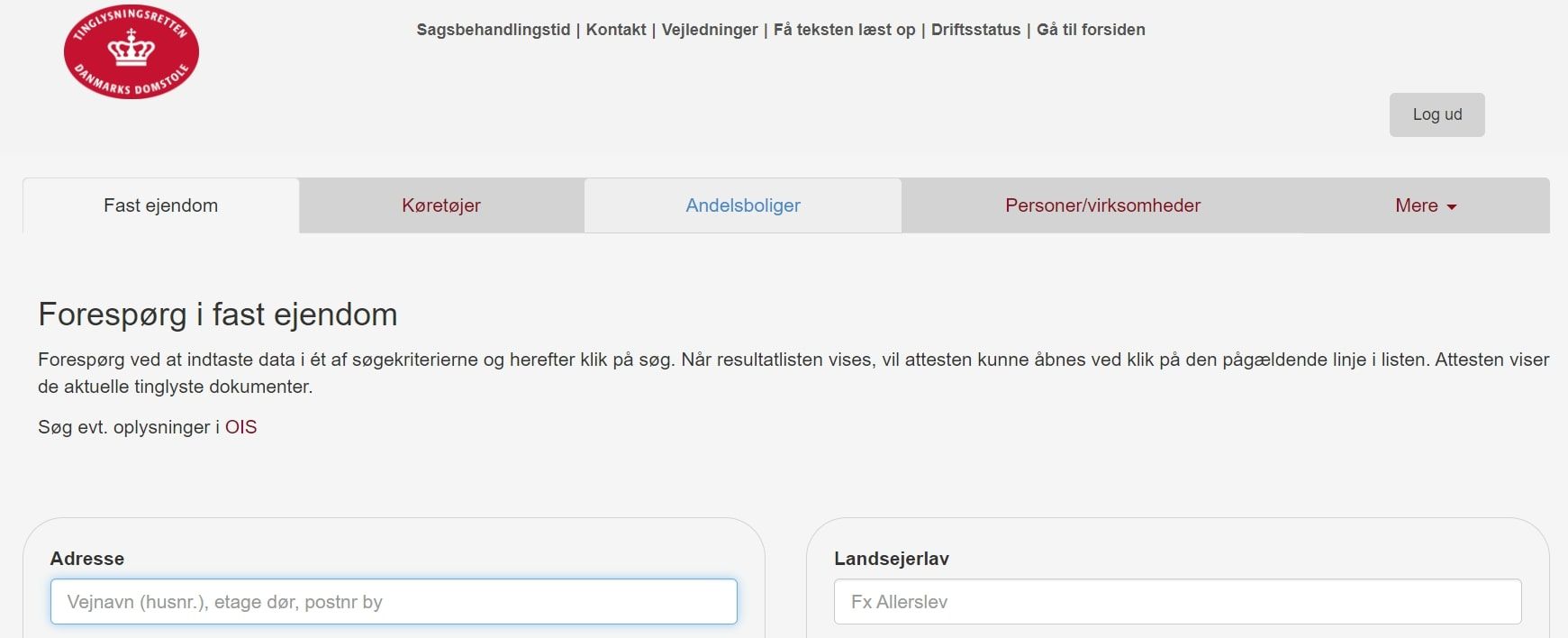Follow the OIS link
Screen dimensions: 1568x638
pos(240,427)
